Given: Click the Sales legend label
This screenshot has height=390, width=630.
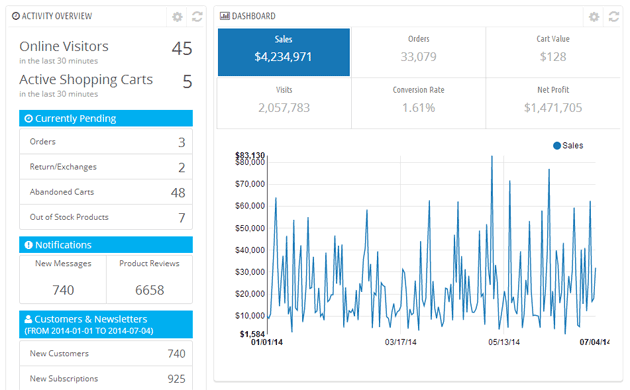Looking at the screenshot, I should pyautogui.click(x=573, y=145).
